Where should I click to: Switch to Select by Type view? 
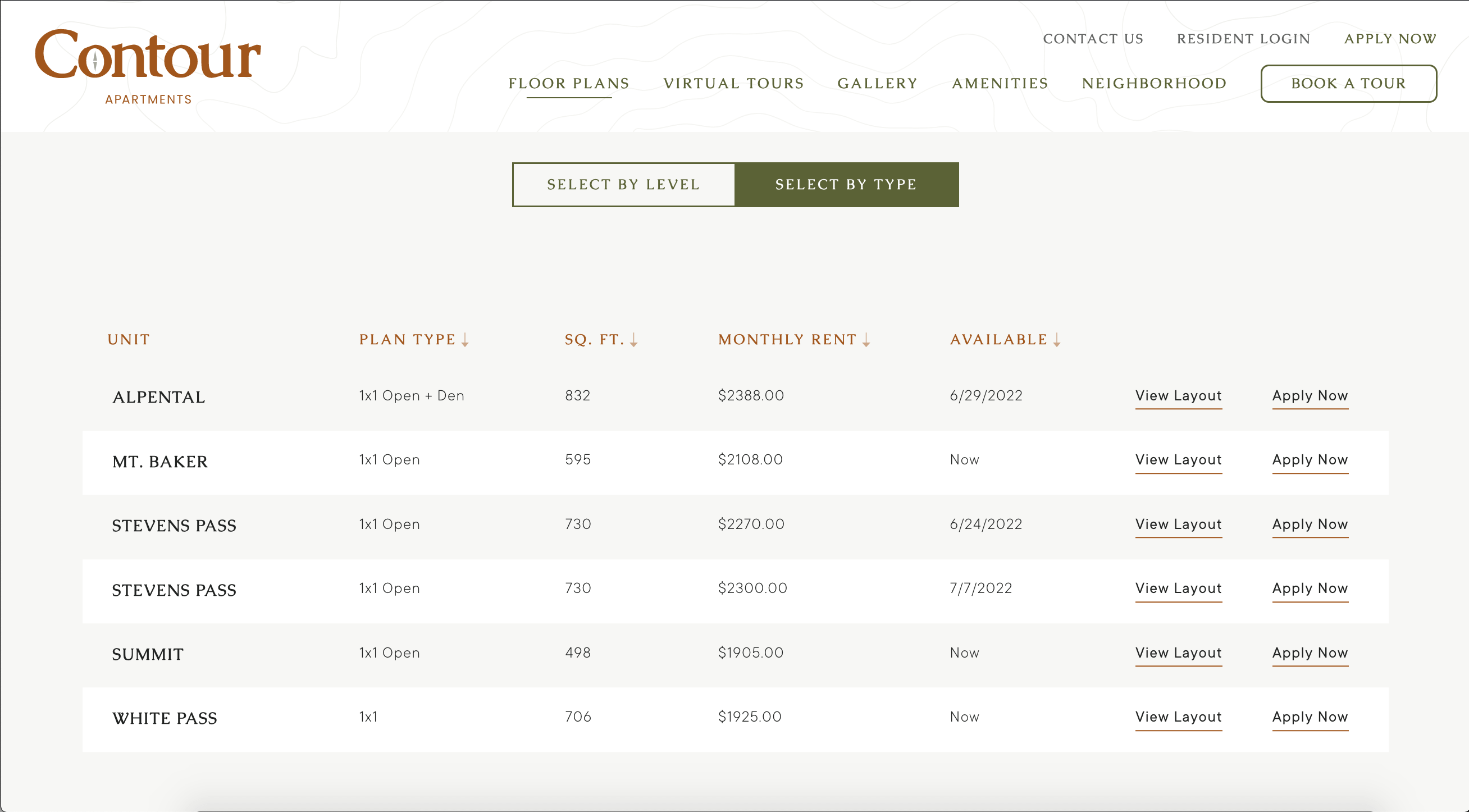pyautogui.click(x=846, y=185)
